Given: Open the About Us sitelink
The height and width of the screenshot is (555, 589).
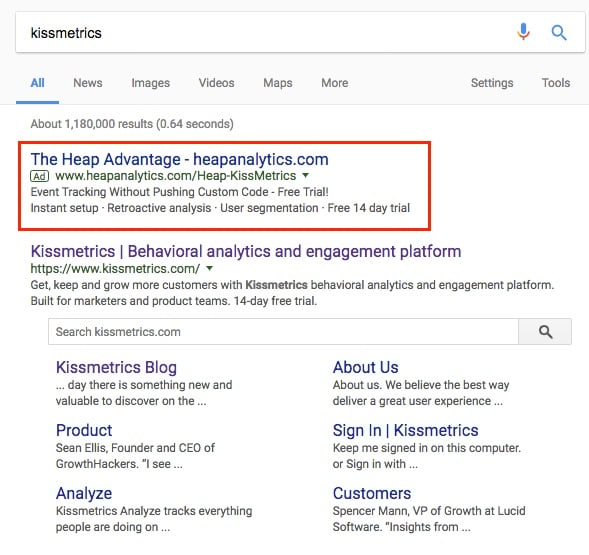Looking at the screenshot, I should click(365, 367).
